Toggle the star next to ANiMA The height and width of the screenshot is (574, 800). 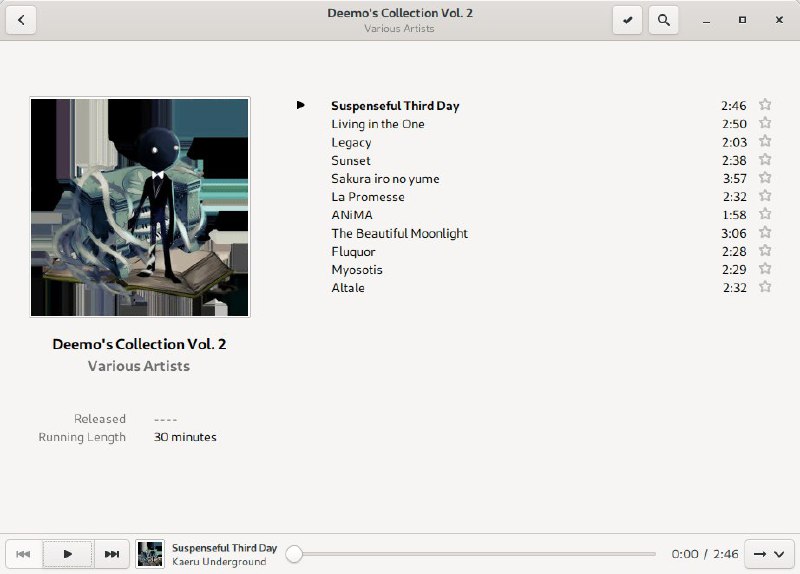[765, 214]
